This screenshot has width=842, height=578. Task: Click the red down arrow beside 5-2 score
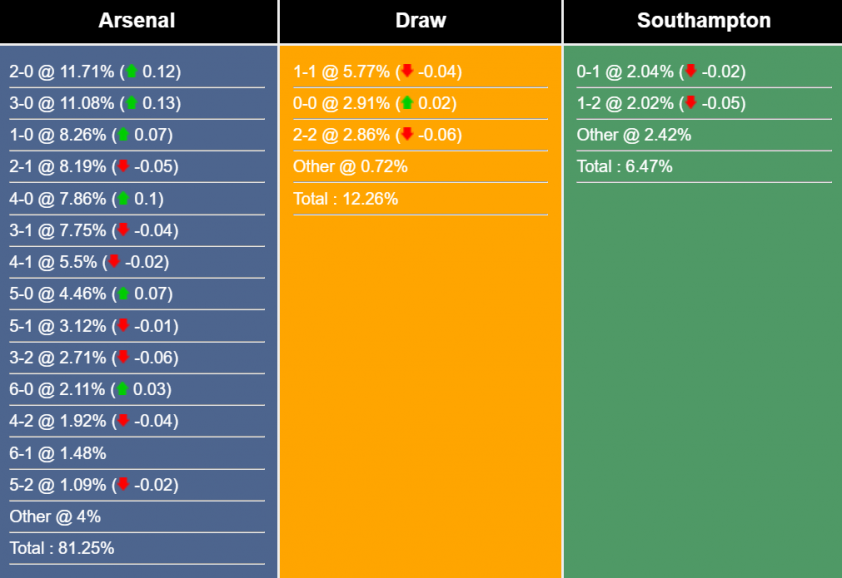(123, 485)
